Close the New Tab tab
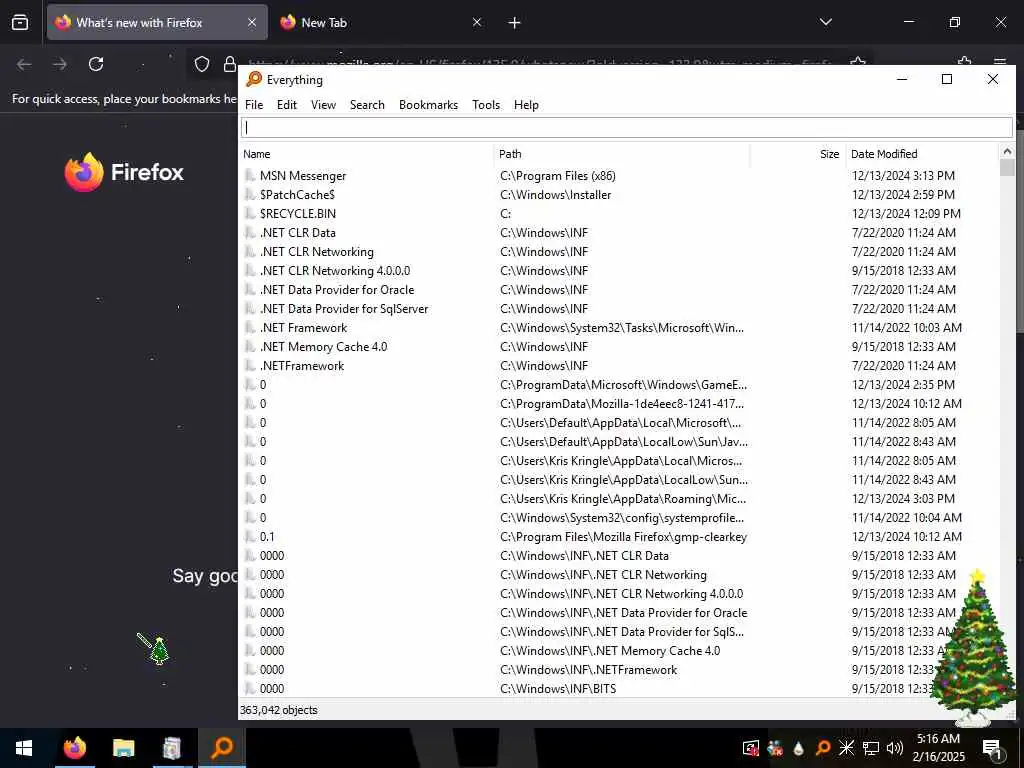 tap(477, 22)
